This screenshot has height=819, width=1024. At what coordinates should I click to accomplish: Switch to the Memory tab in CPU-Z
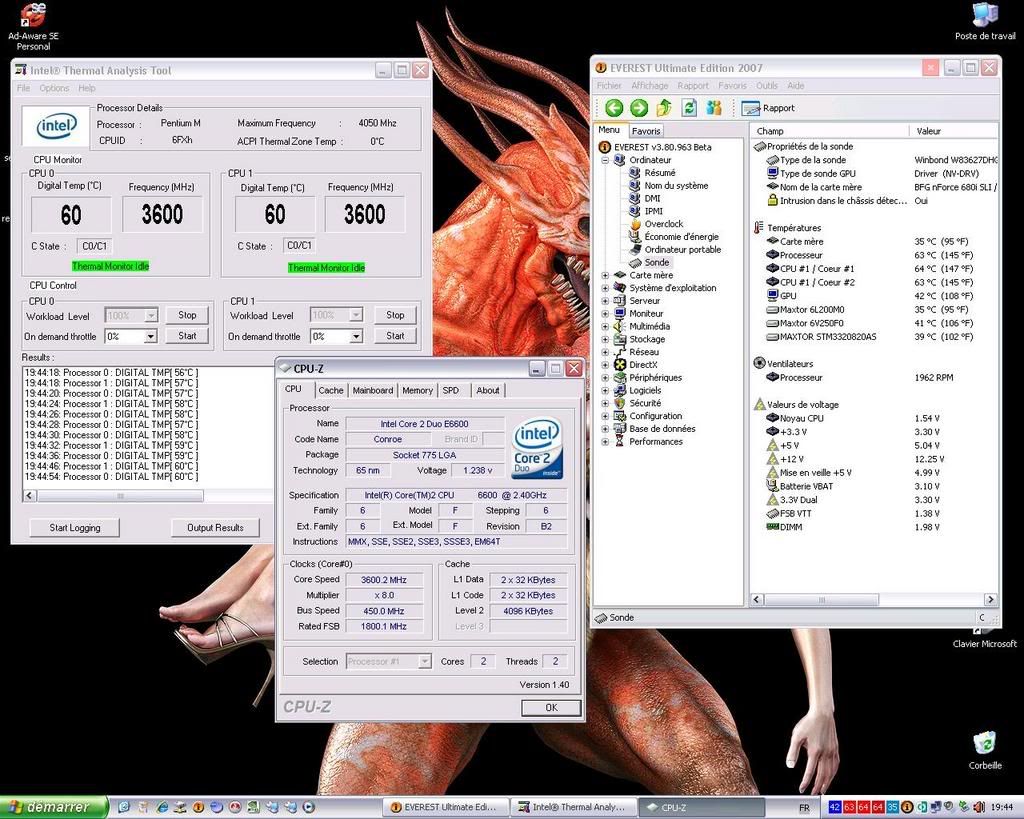(417, 390)
